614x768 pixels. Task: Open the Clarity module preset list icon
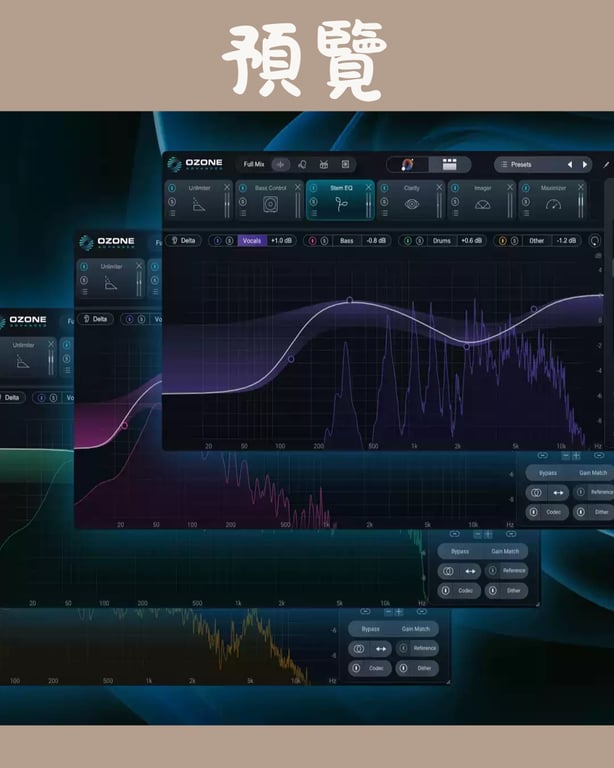click(x=384, y=213)
